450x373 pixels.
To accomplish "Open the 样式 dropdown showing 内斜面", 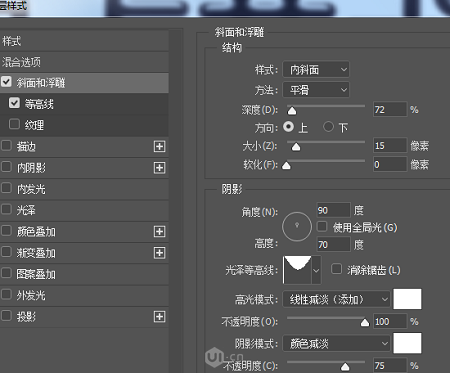I will pyautogui.click(x=316, y=69).
